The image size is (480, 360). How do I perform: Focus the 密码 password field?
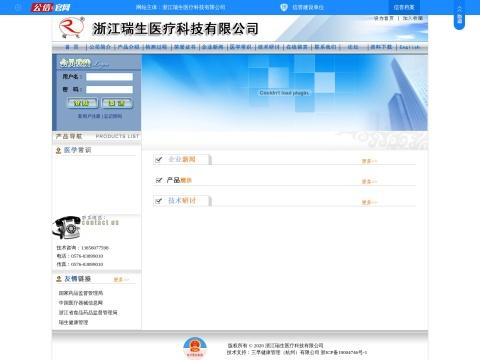(109, 89)
